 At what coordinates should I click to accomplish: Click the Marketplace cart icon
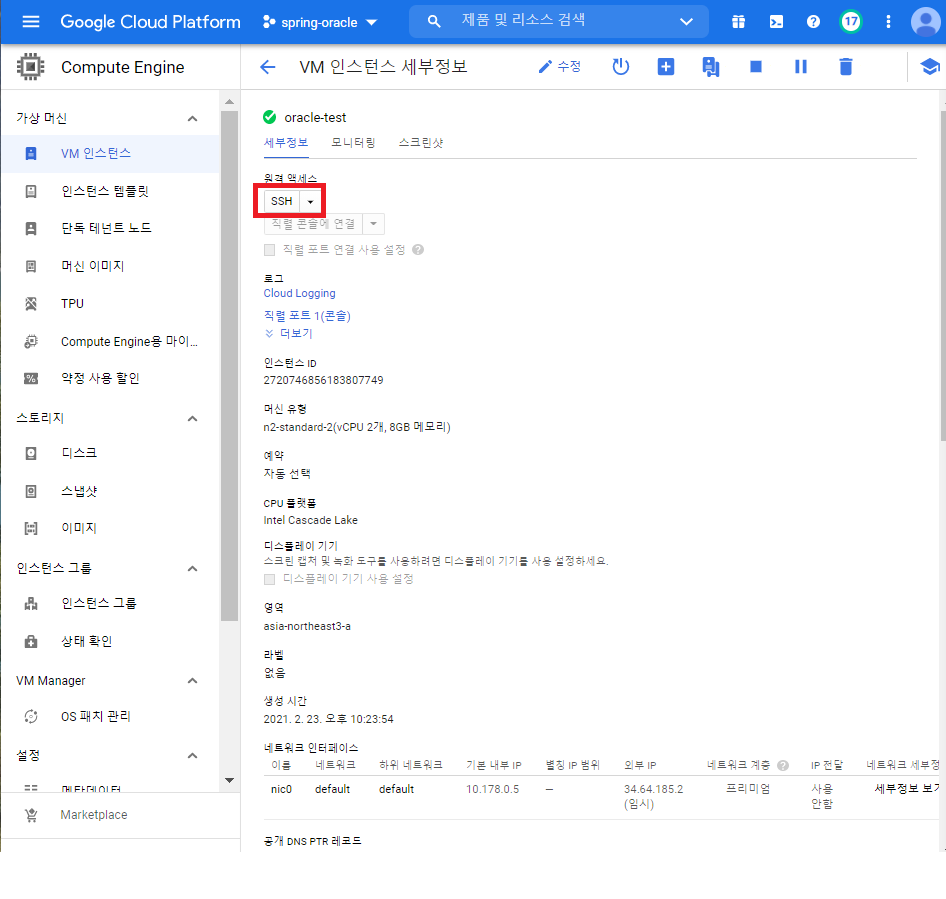click(x=31, y=815)
